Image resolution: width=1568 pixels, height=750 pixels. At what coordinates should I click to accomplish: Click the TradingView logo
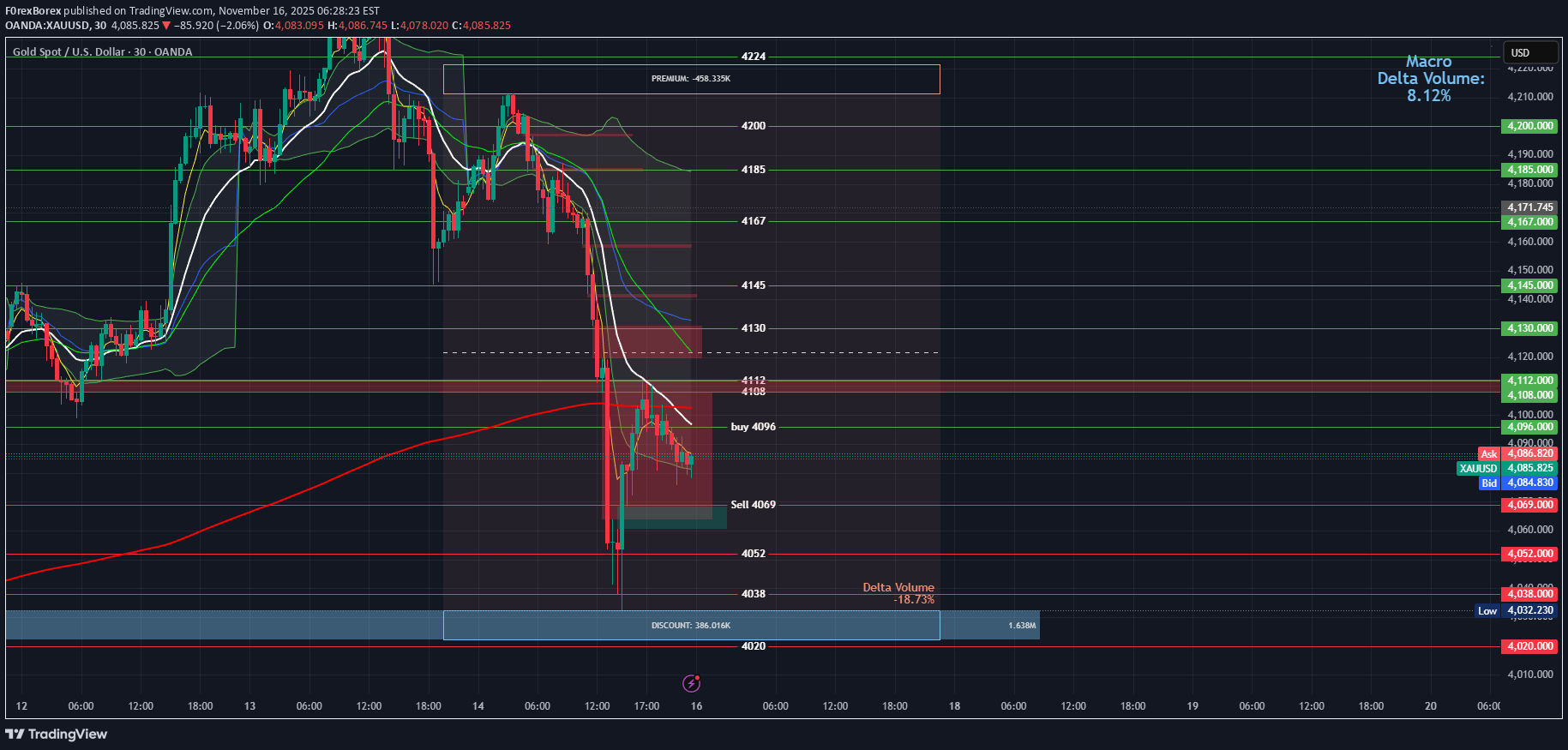coord(57,735)
